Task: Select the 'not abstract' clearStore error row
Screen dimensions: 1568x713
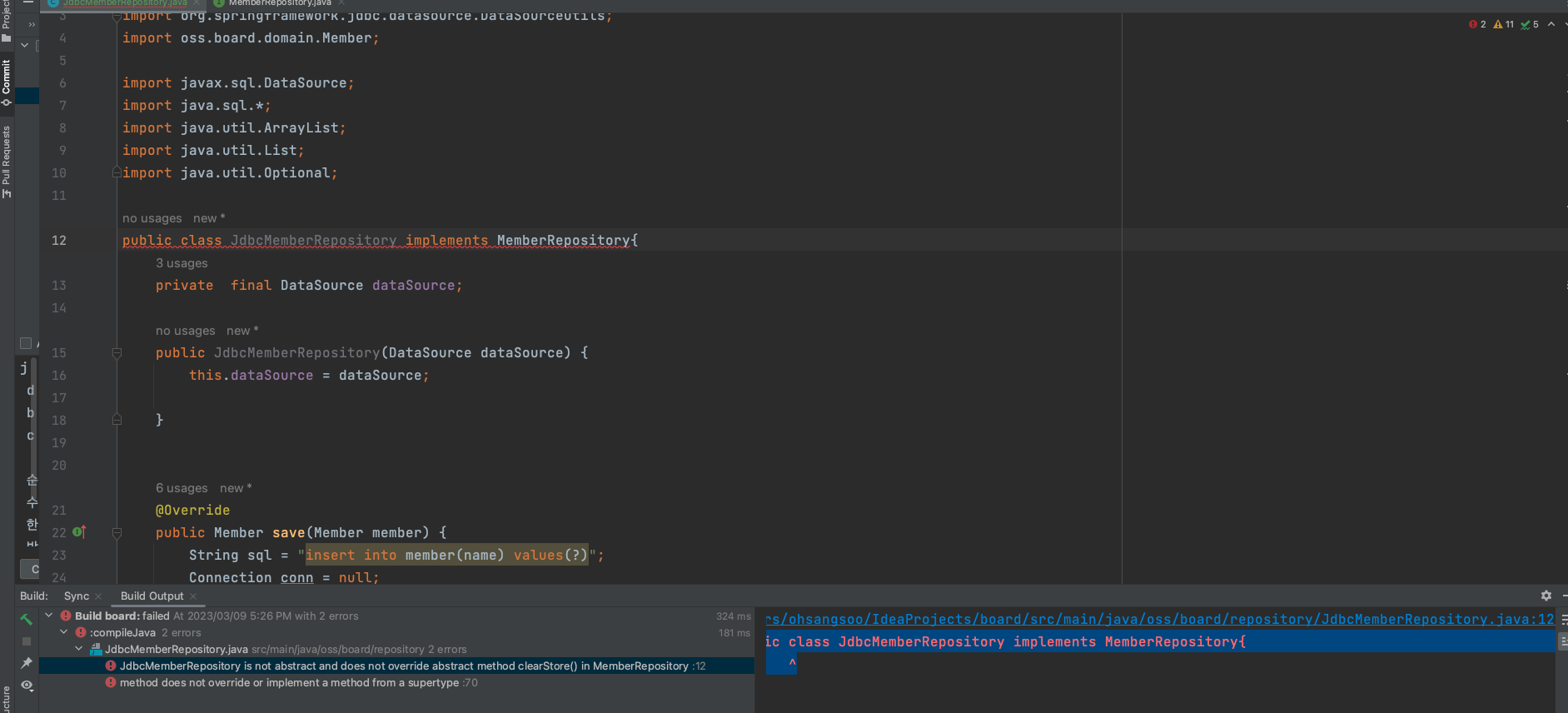Action: 396,666
